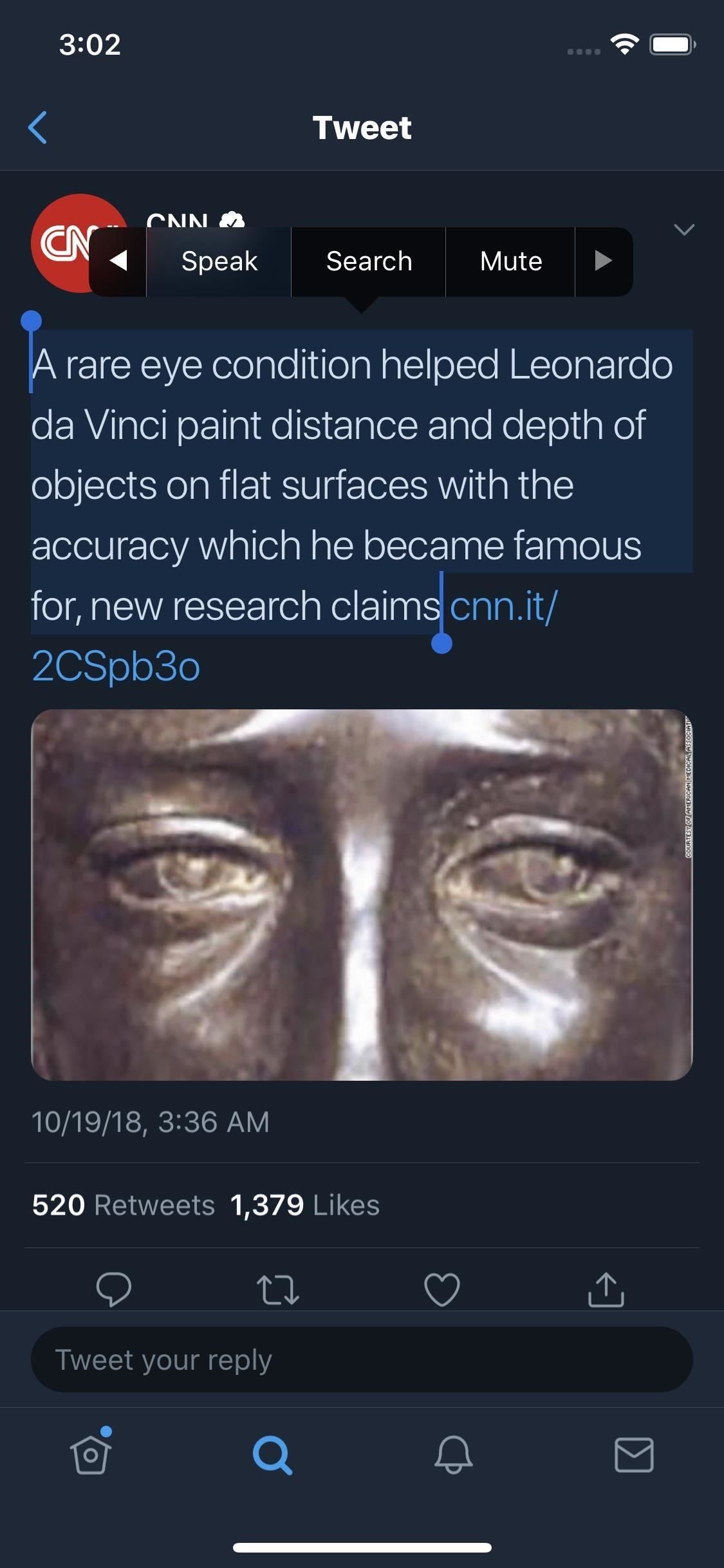
Task: Open the da Vinci eyes image
Action: coord(362,895)
